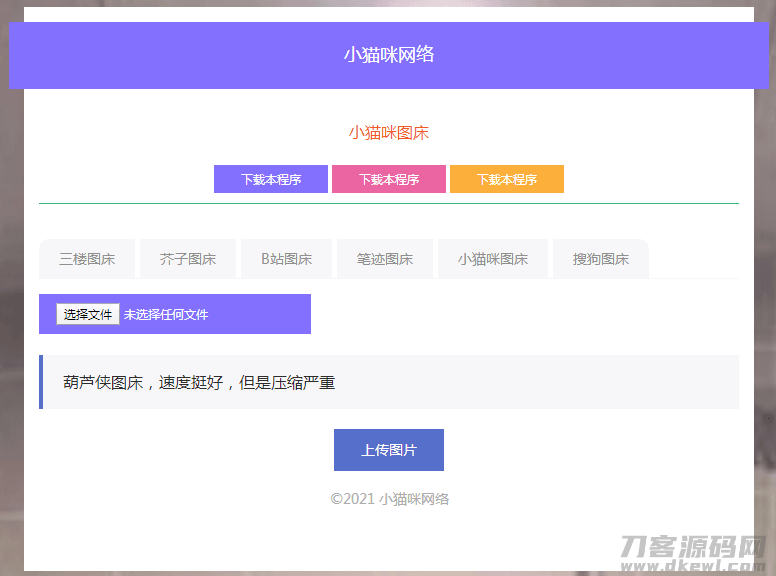Screen dimensions: 776x576
Task: Switch to the 三楼图床 tab
Action: coord(87,259)
